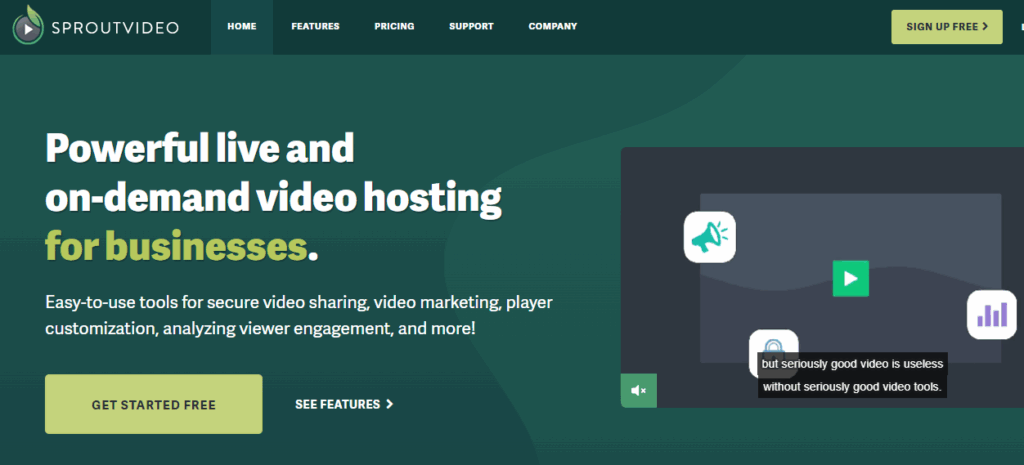Click the Get Started Free button
Viewport: 1024px width, 465px height.
[x=154, y=405]
